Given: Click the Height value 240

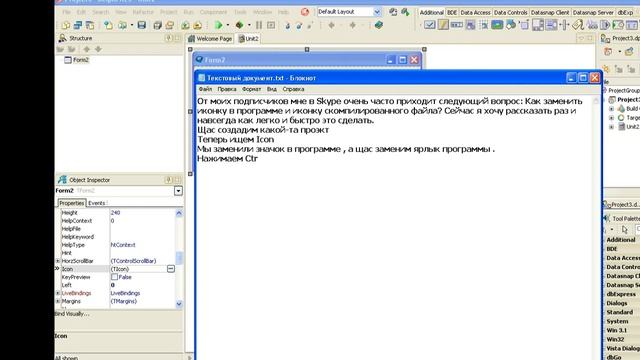Looking at the screenshot, I should click(x=116, y=213).
